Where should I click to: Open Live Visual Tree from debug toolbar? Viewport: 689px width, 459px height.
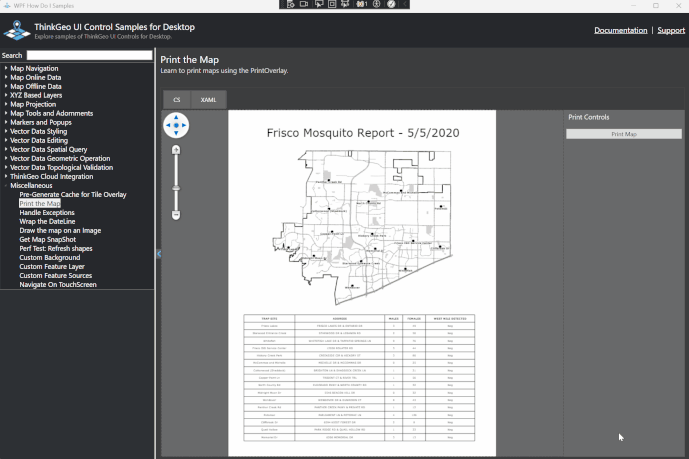[290, 4]
